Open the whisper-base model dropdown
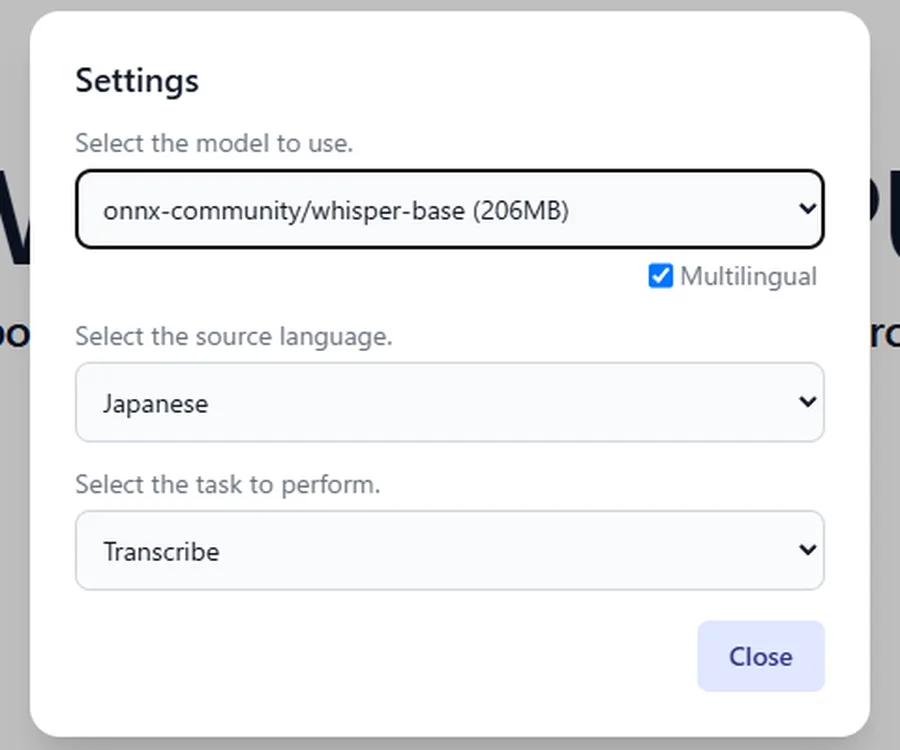The width and height of the screenshot is (900, 750). (450, 209)
